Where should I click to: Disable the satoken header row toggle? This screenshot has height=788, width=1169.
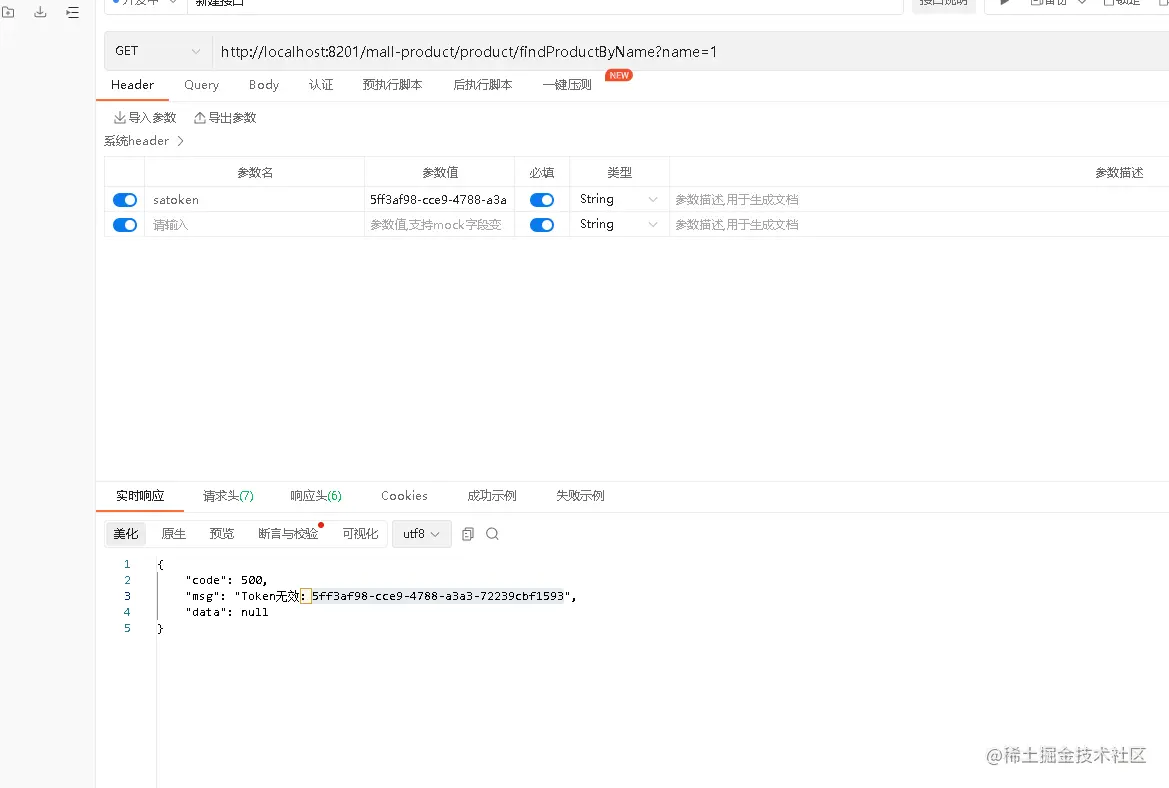point(124,199)
